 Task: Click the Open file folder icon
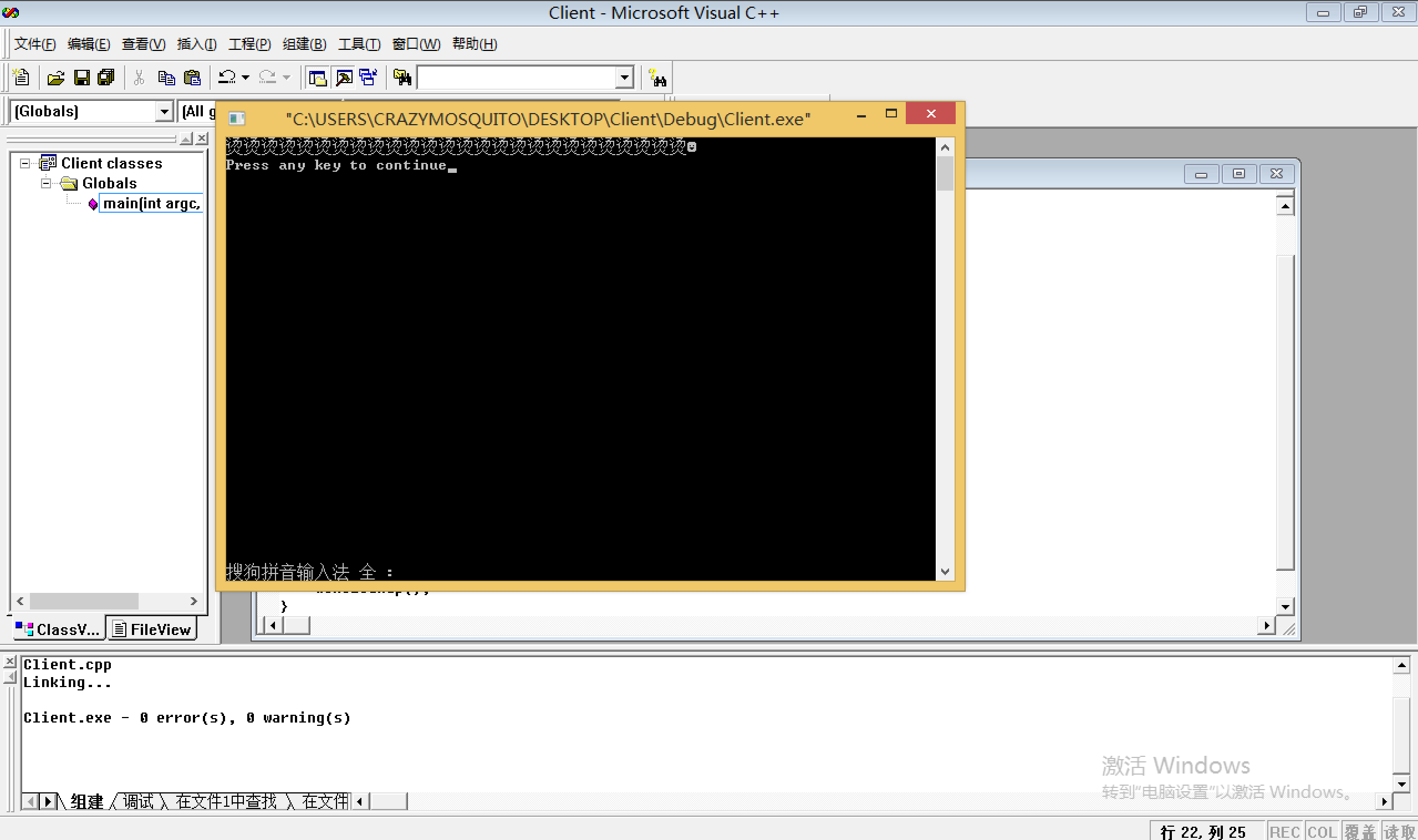pyautogui.click(x=55, y=77)
